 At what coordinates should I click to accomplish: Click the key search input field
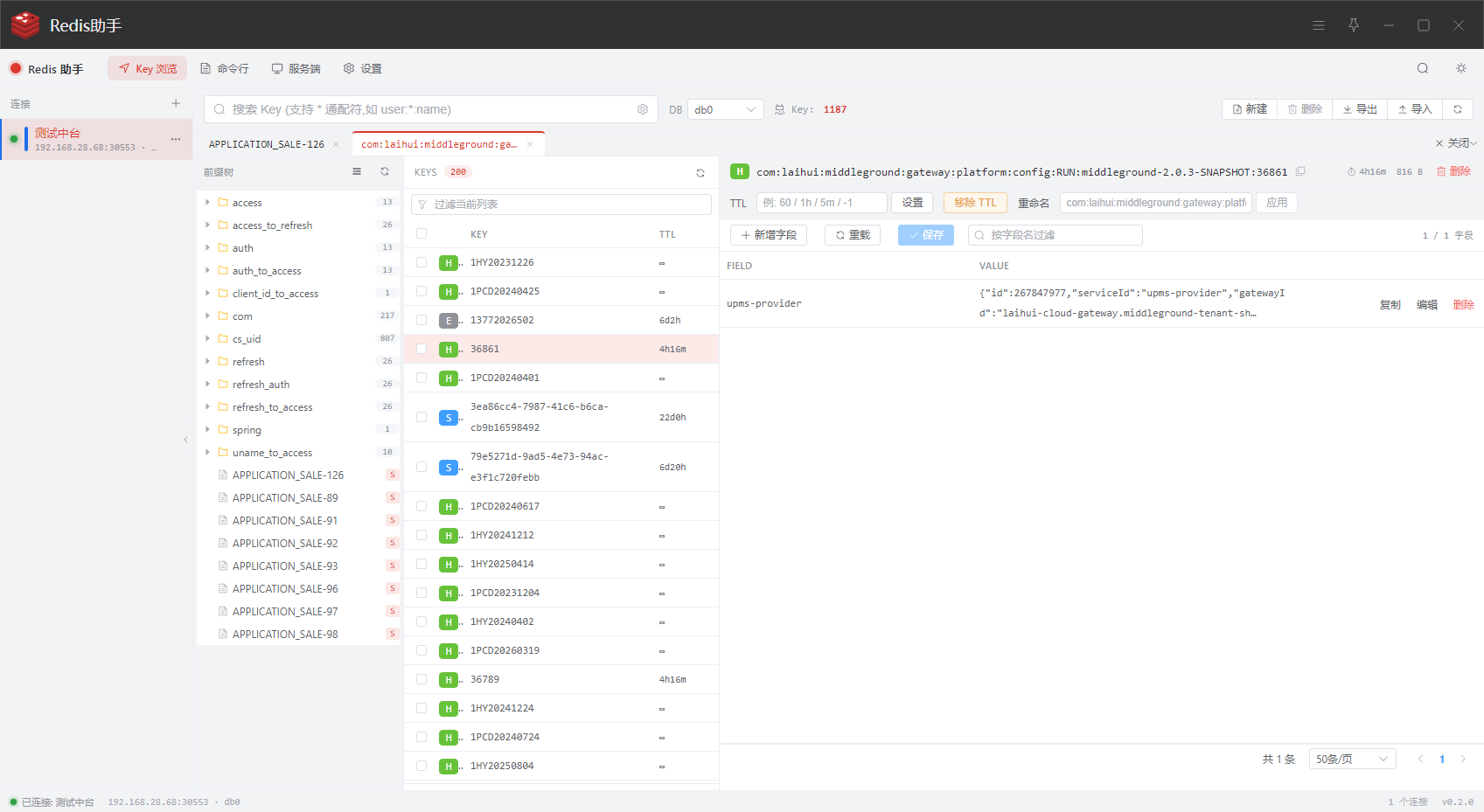[x=431, y=109]
